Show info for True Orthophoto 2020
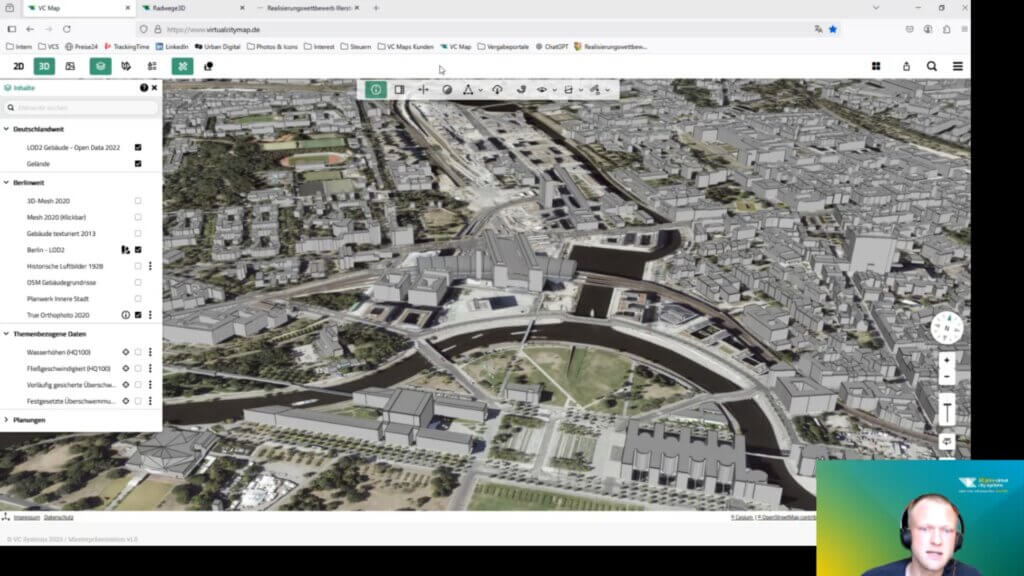 [125, 315]
